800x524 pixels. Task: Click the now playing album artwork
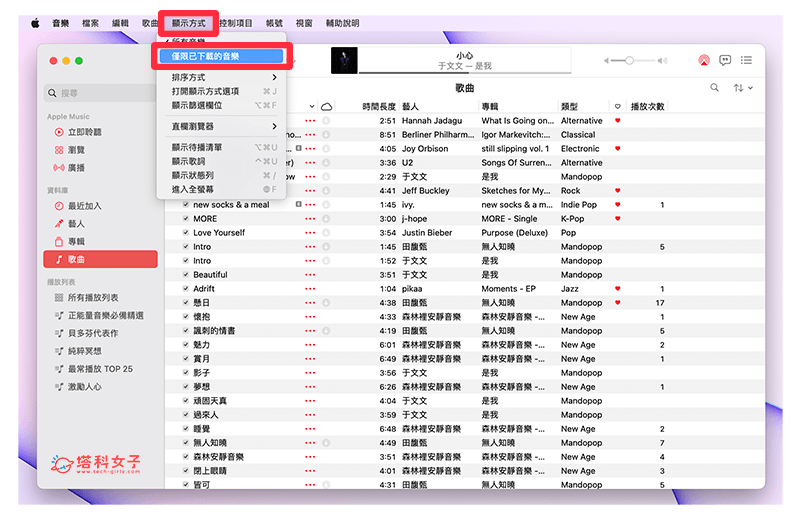click(x=344, y=60)
